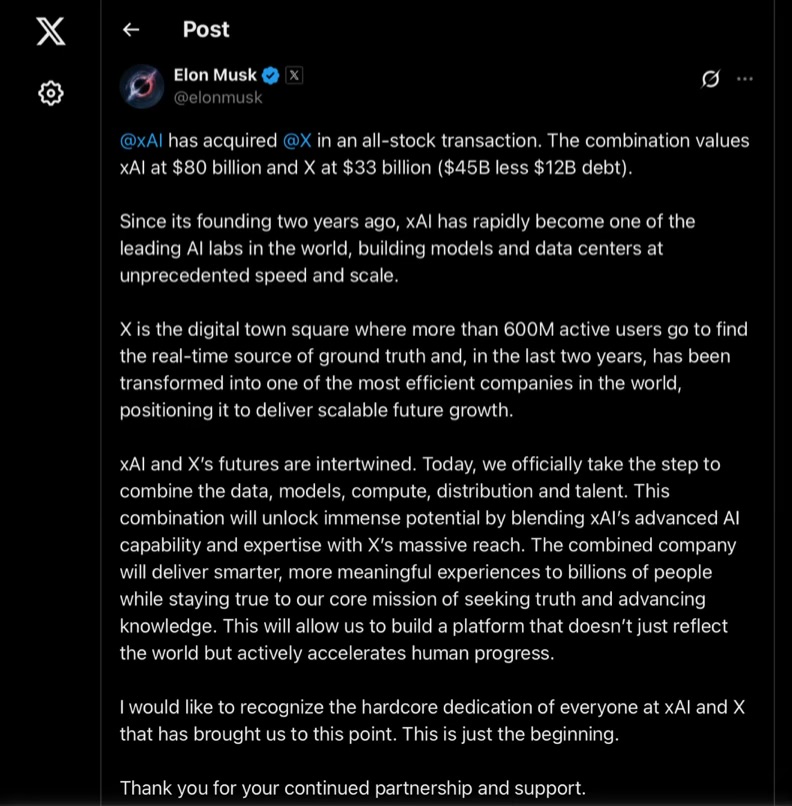Open the settings gear icon
Screen dimensions: 792x806
(x=50, y=93)
